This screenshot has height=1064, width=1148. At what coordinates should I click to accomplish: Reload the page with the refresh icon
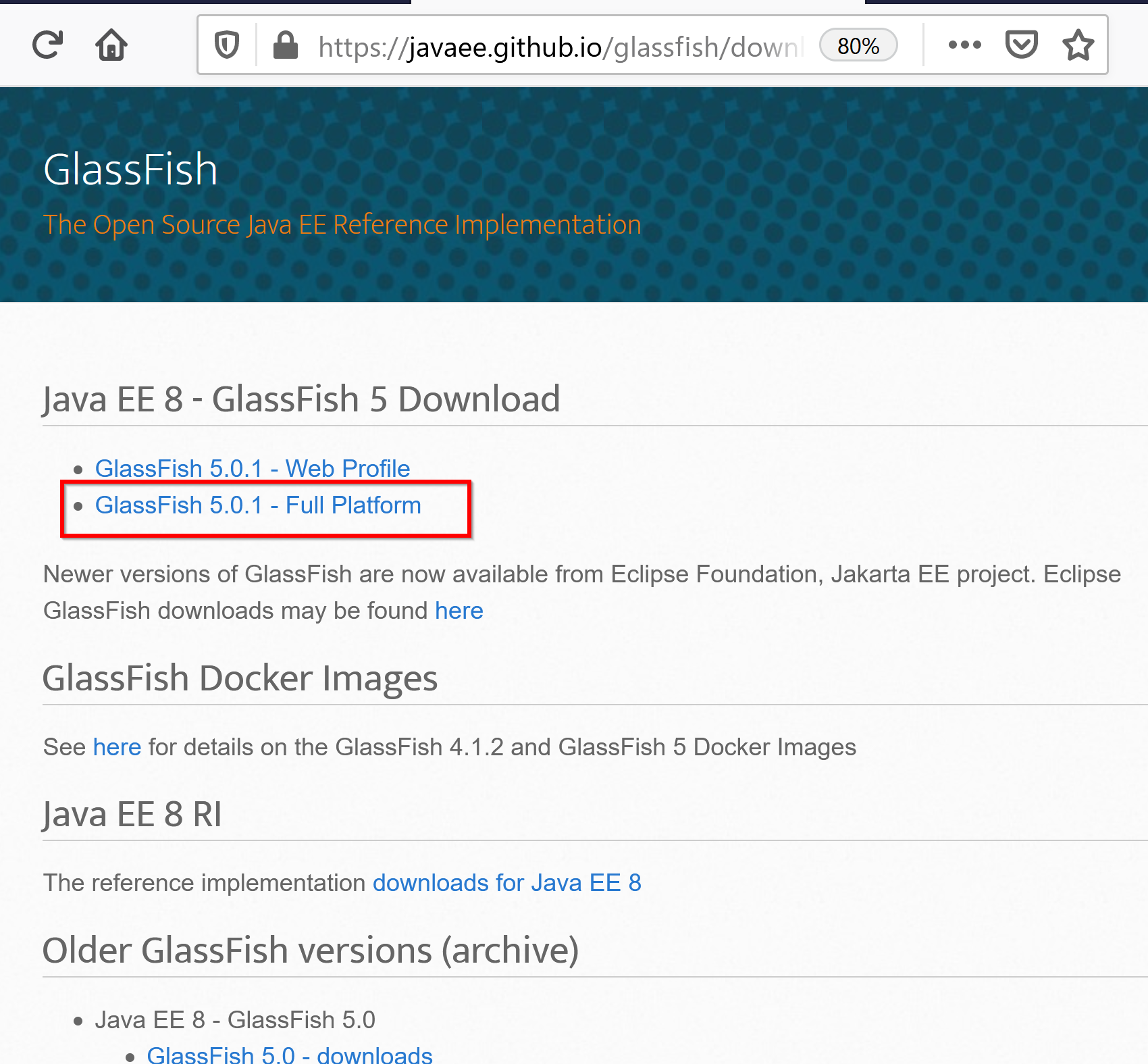pos(47,45)
